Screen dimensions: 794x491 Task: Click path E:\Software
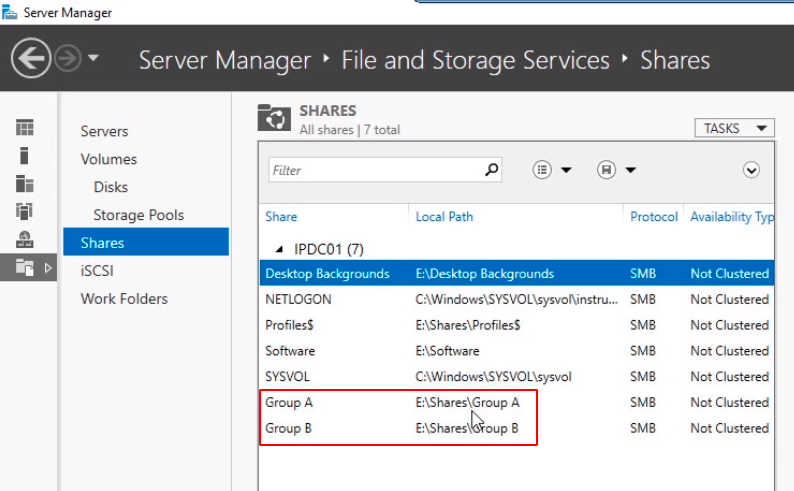pos(447,351)
